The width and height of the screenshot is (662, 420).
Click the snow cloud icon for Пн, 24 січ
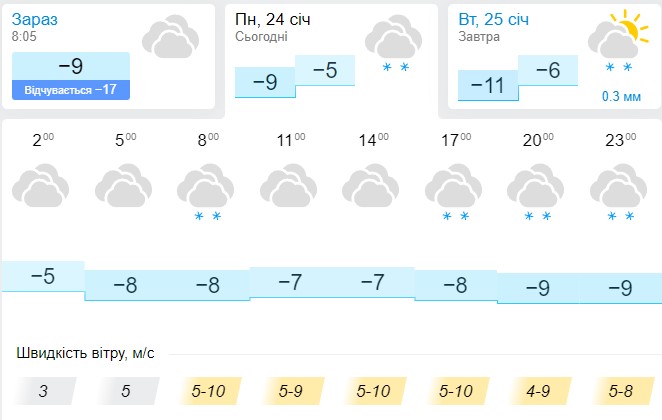(393, 43)
